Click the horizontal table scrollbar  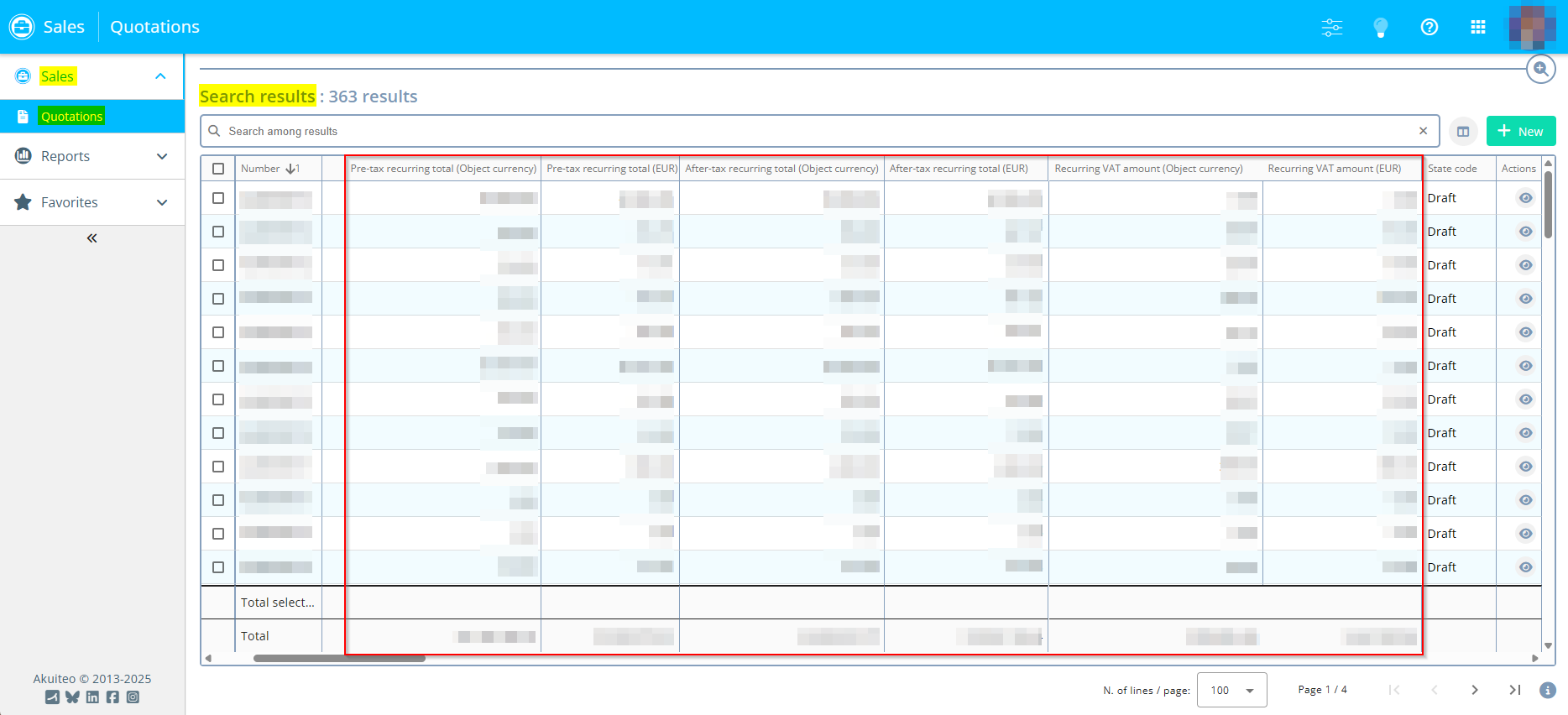pyautogui.click(x=339, y=659)
